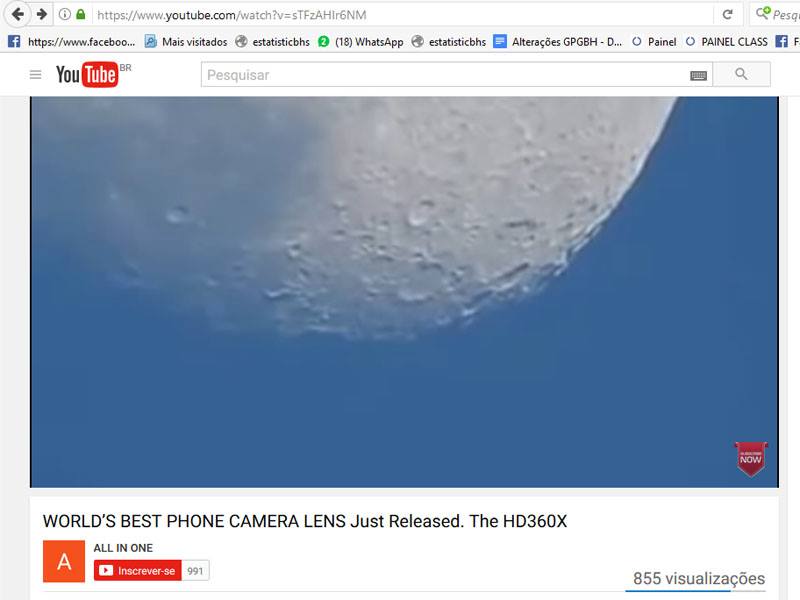
Task: Subscribe using the Inscrever-se button
Action: coord(138,570)
